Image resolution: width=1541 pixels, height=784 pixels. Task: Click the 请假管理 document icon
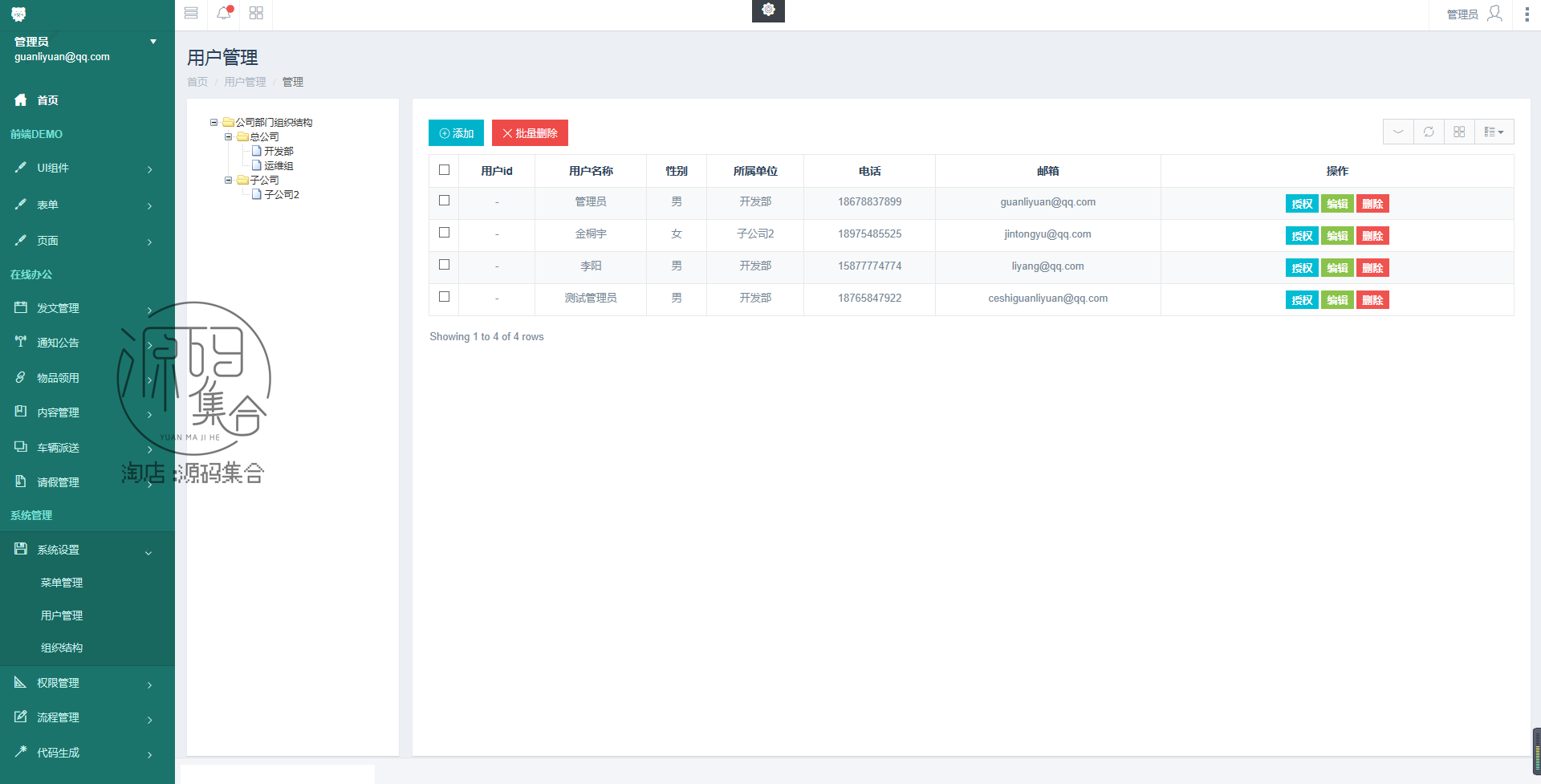[21, 481]
